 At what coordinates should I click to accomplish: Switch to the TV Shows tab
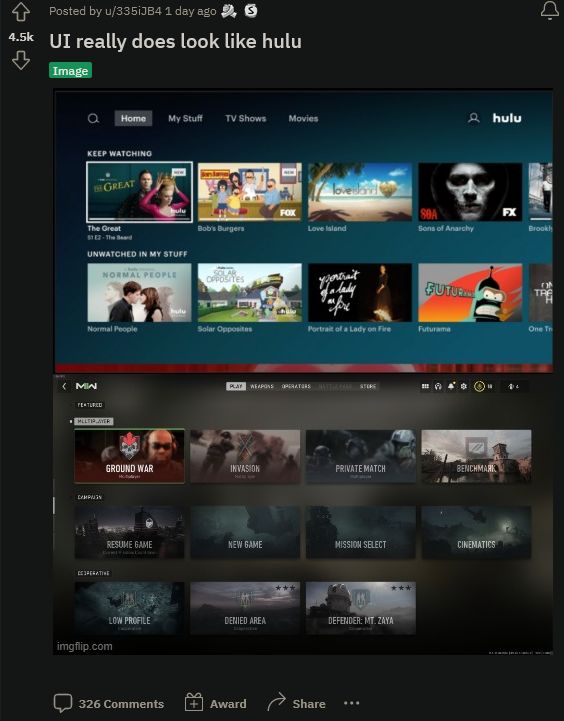245,119
